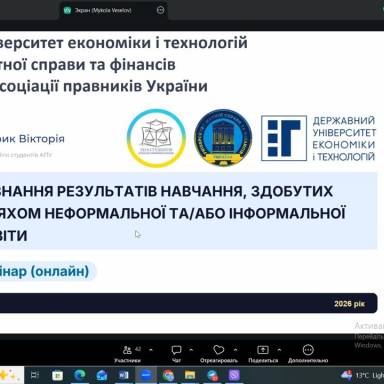Viewport: 384px width, 384px height.
Task: Click the round blue university emblem logo
Action: pyautogui.click(x=223, y=138)
